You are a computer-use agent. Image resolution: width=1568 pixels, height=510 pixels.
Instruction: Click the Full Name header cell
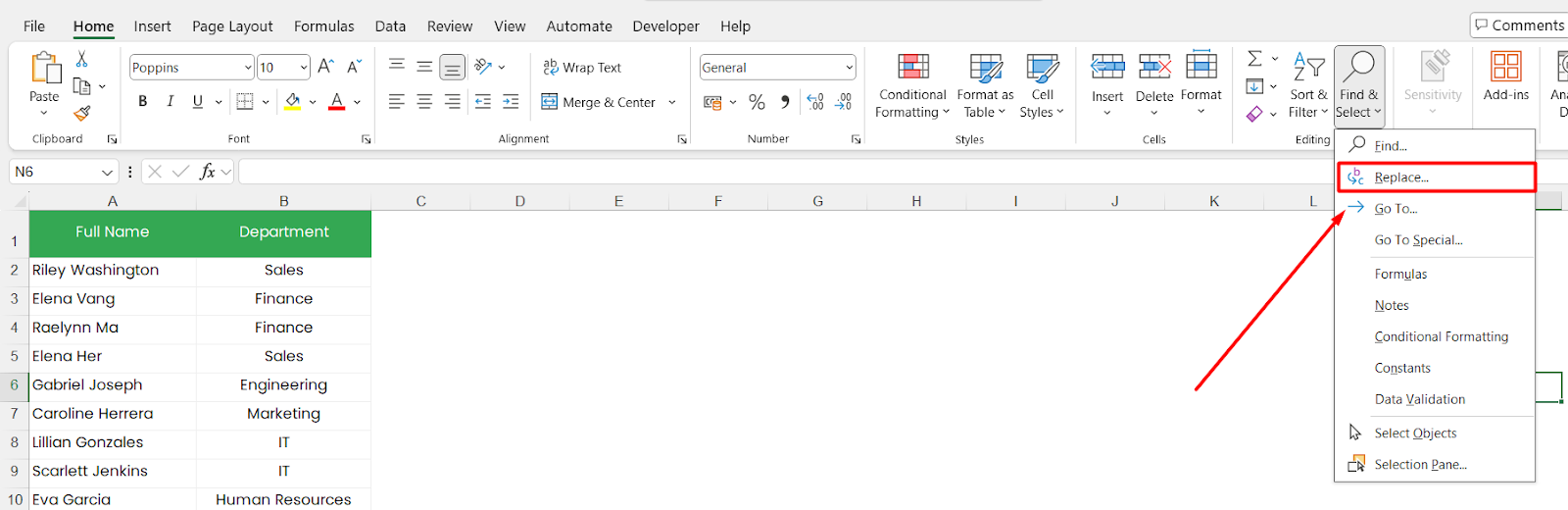pos(113,232)
